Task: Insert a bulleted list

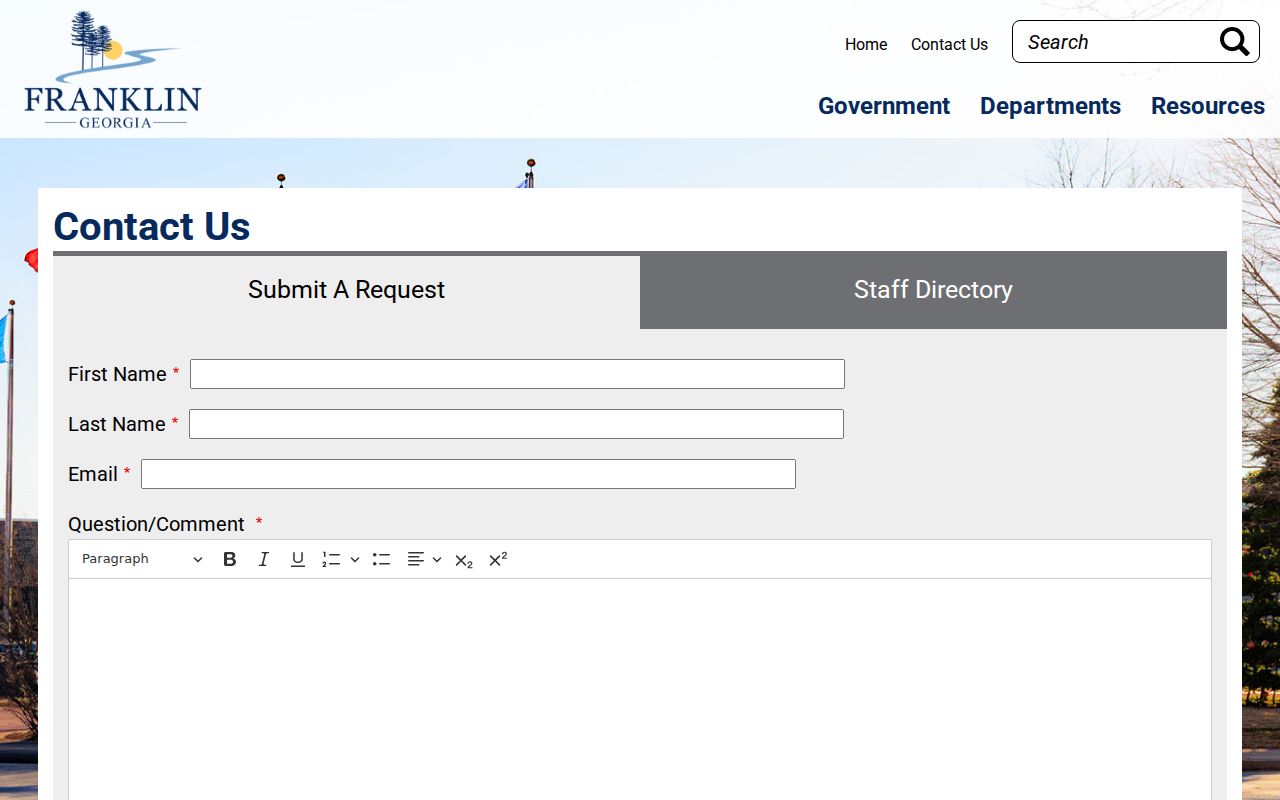Action: [x=381, y=559]
